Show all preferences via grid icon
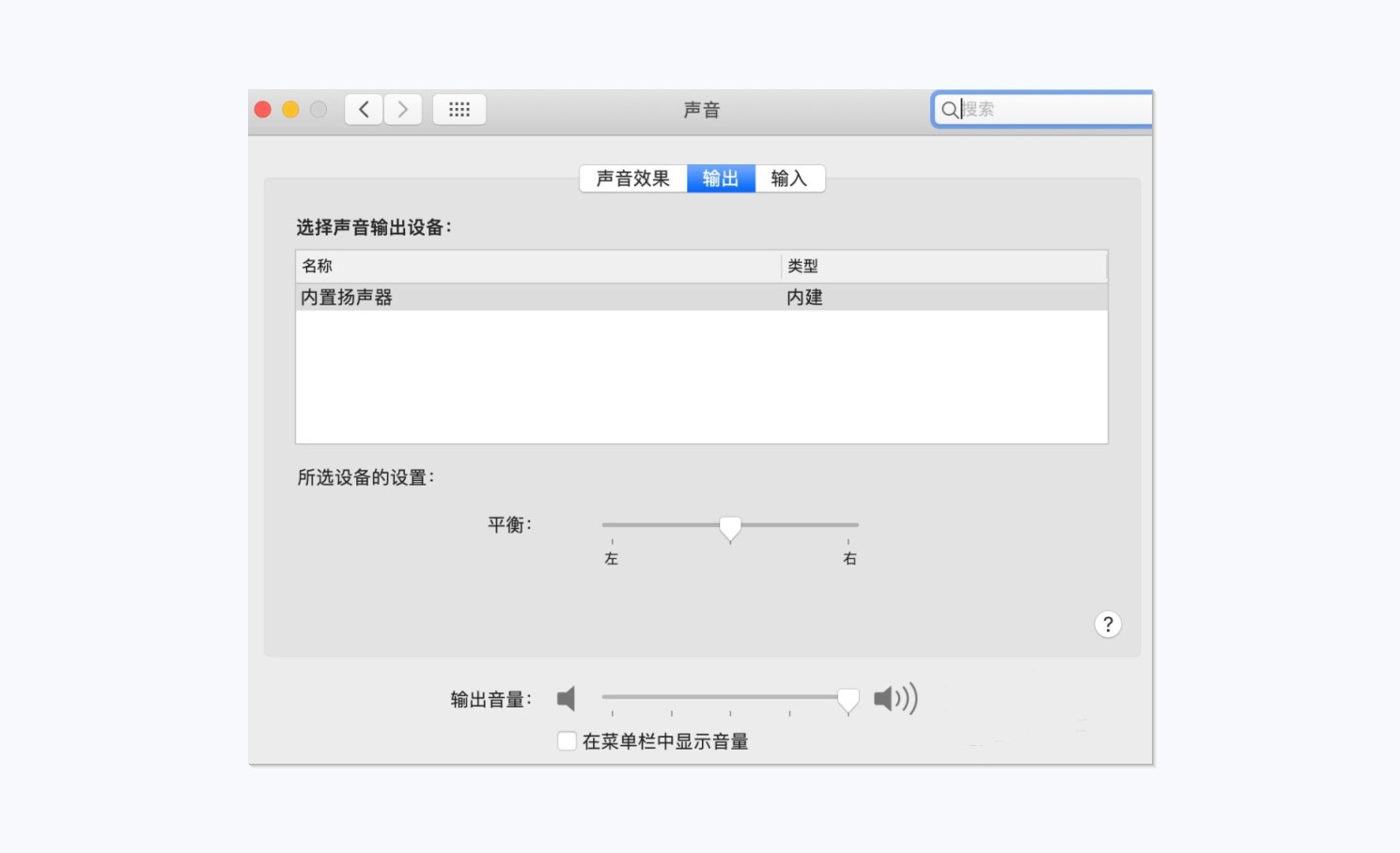 [459, 110]
